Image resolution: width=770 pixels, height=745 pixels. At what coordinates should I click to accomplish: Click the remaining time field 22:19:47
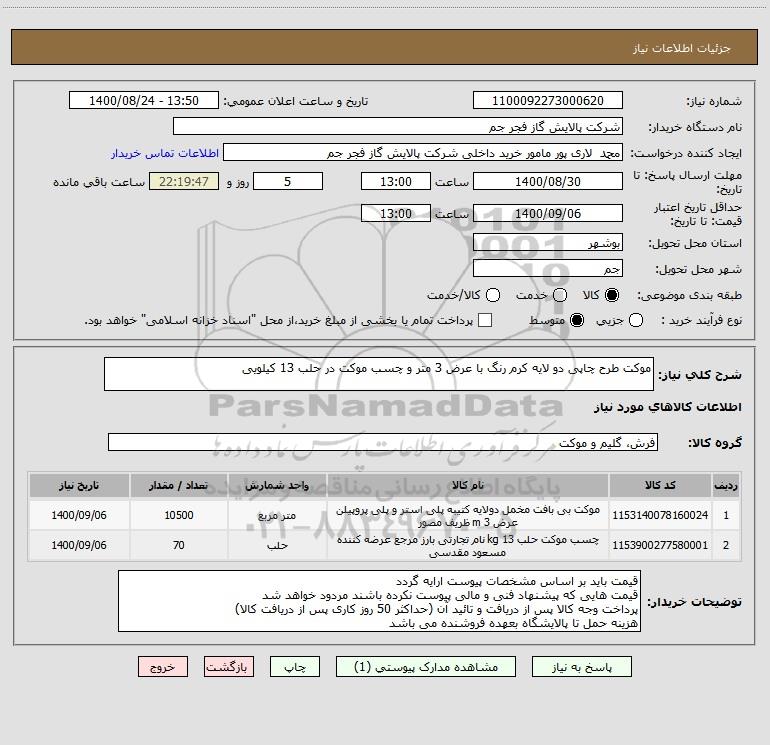point(184,181)
